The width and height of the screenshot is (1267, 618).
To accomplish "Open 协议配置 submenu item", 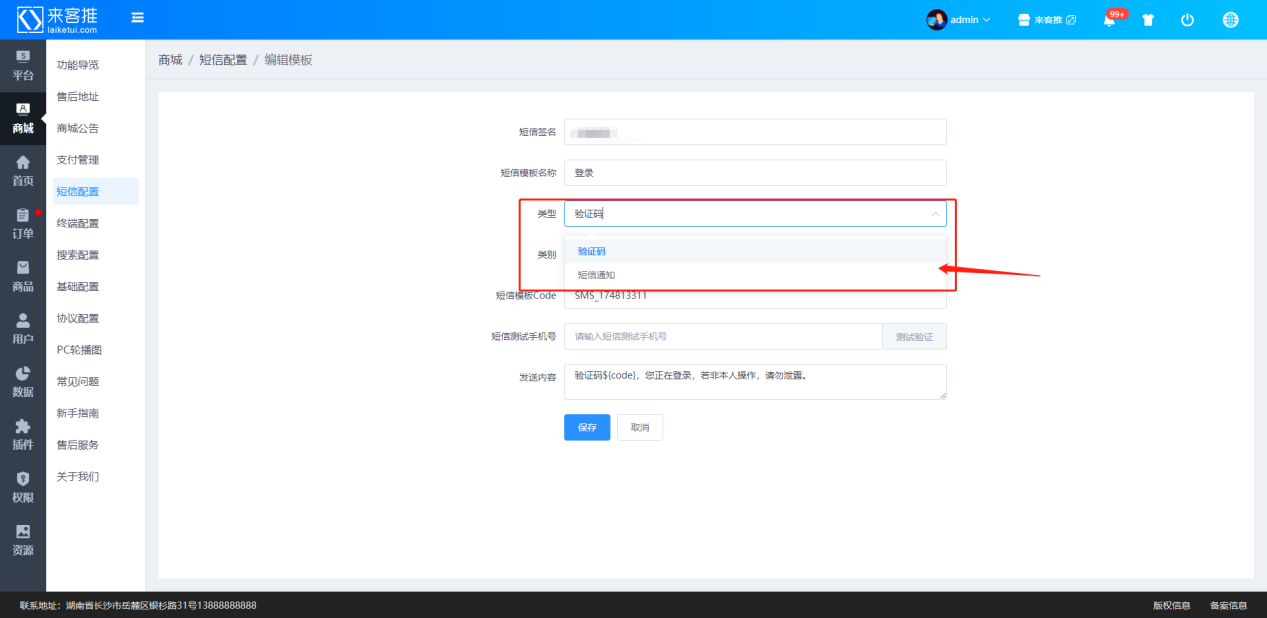I will (x=78, y=318).
